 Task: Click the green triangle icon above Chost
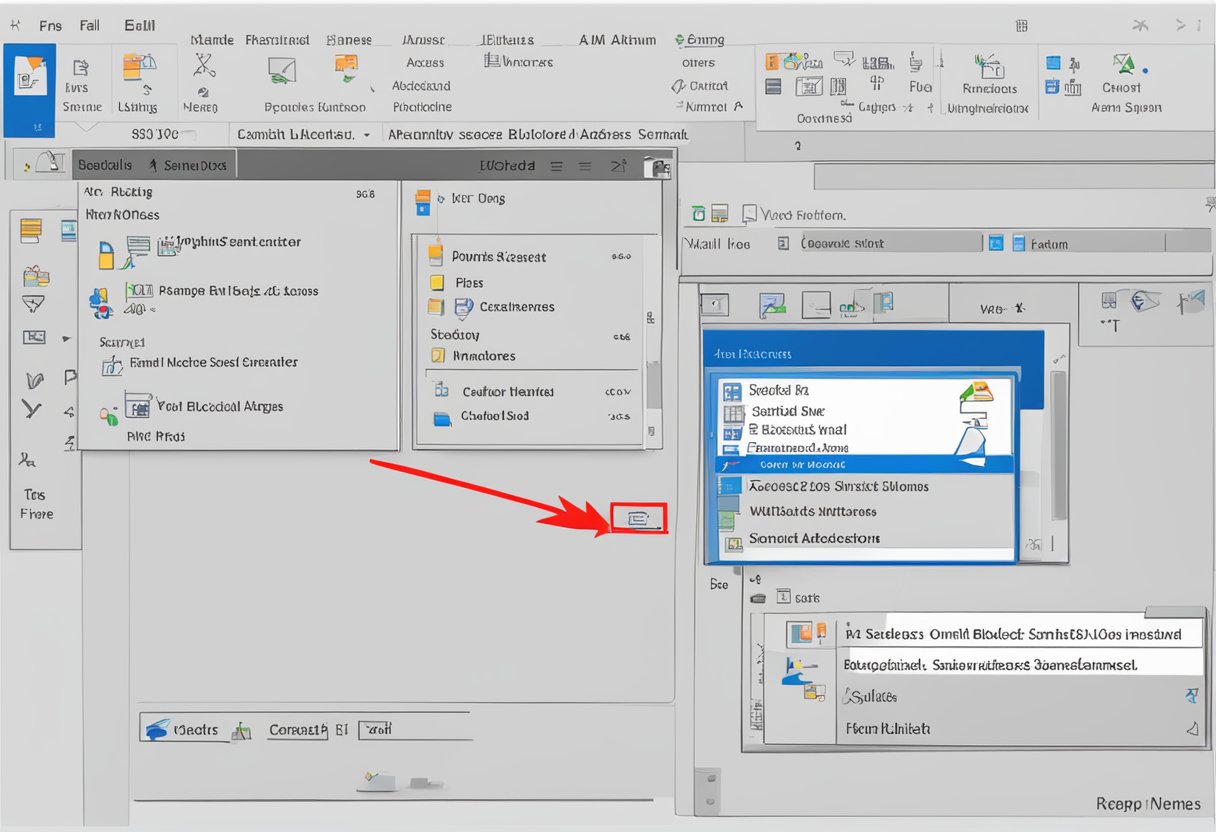(x=1123, y=66)
